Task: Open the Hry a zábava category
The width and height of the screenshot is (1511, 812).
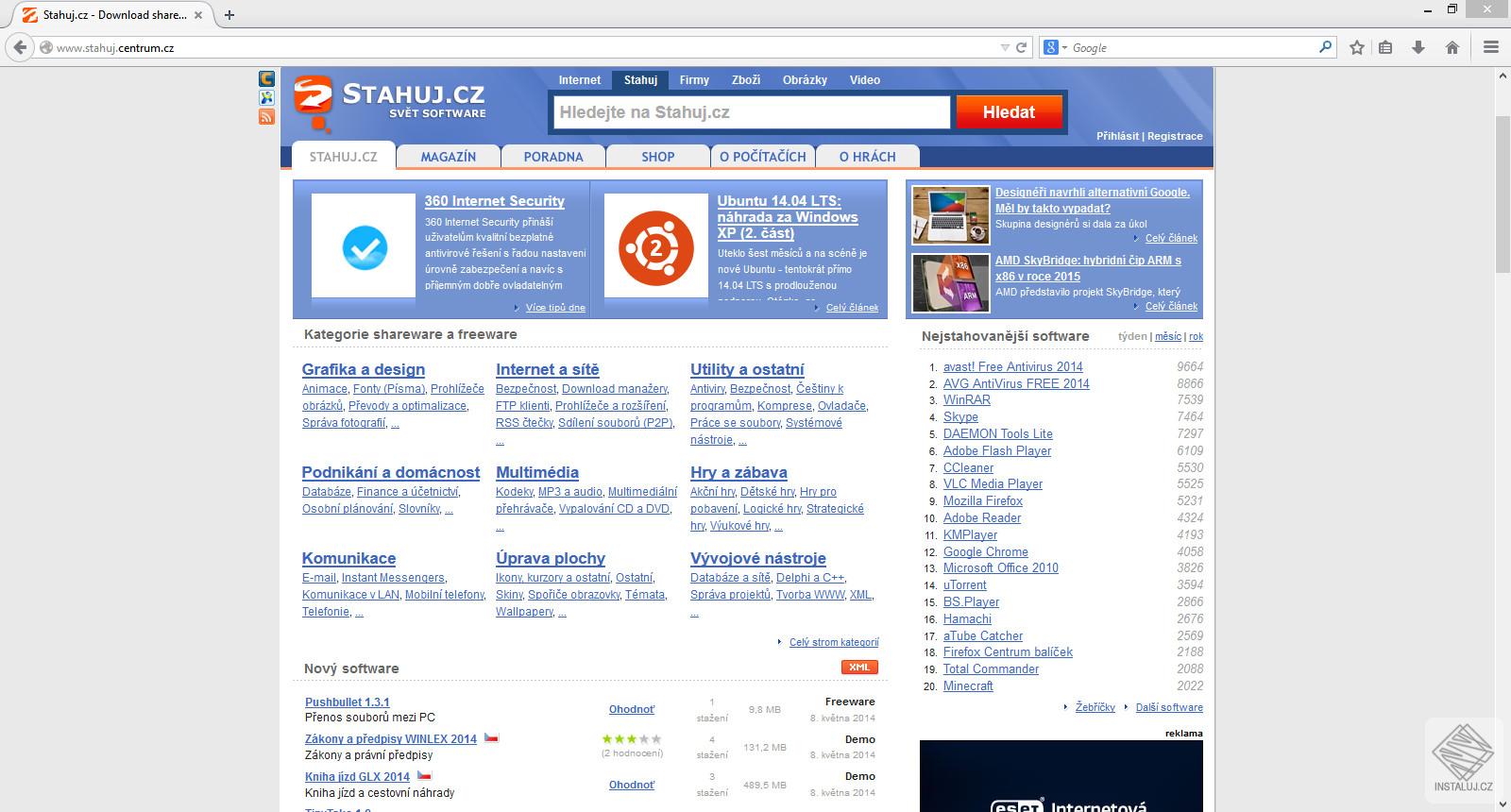Action: click(x=739, y=472)
